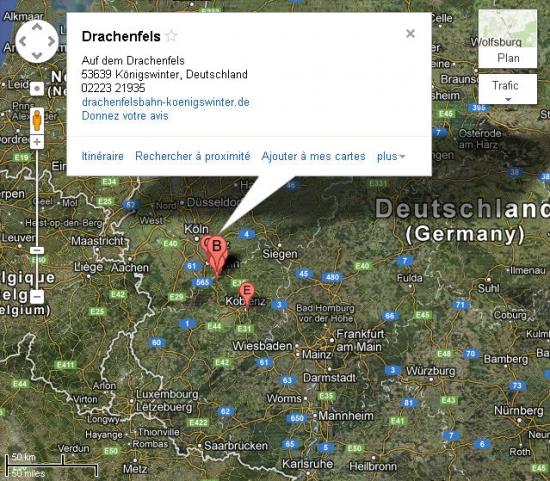Screen dimensions: 550x481
Task: Click the Fulda city label
Action: click(x=410, y=278)
